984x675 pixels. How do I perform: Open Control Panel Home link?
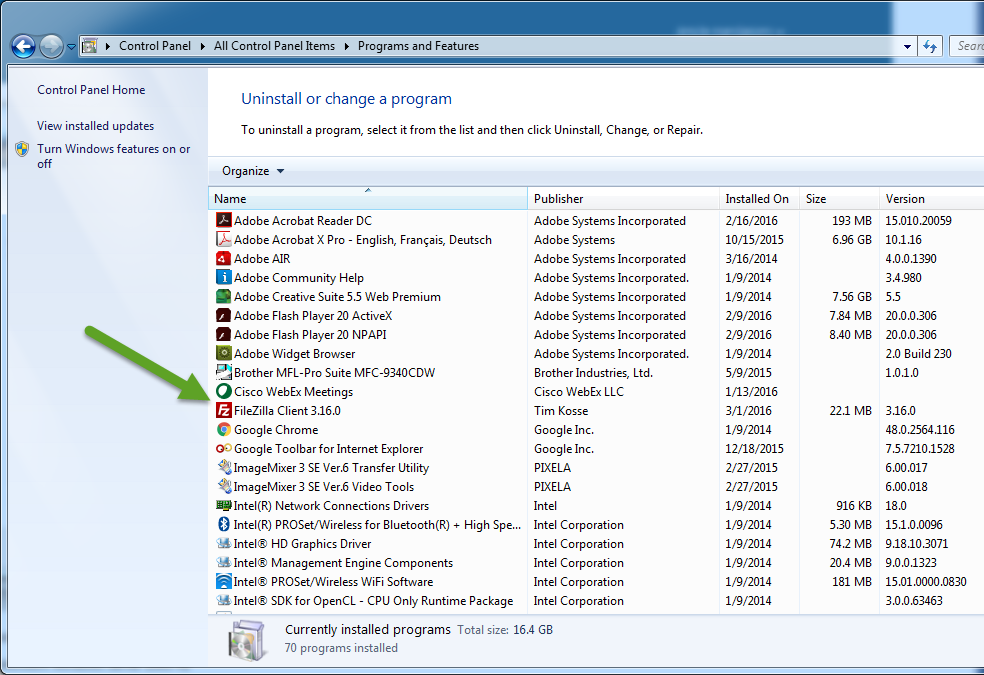click(x=91, y=90)
